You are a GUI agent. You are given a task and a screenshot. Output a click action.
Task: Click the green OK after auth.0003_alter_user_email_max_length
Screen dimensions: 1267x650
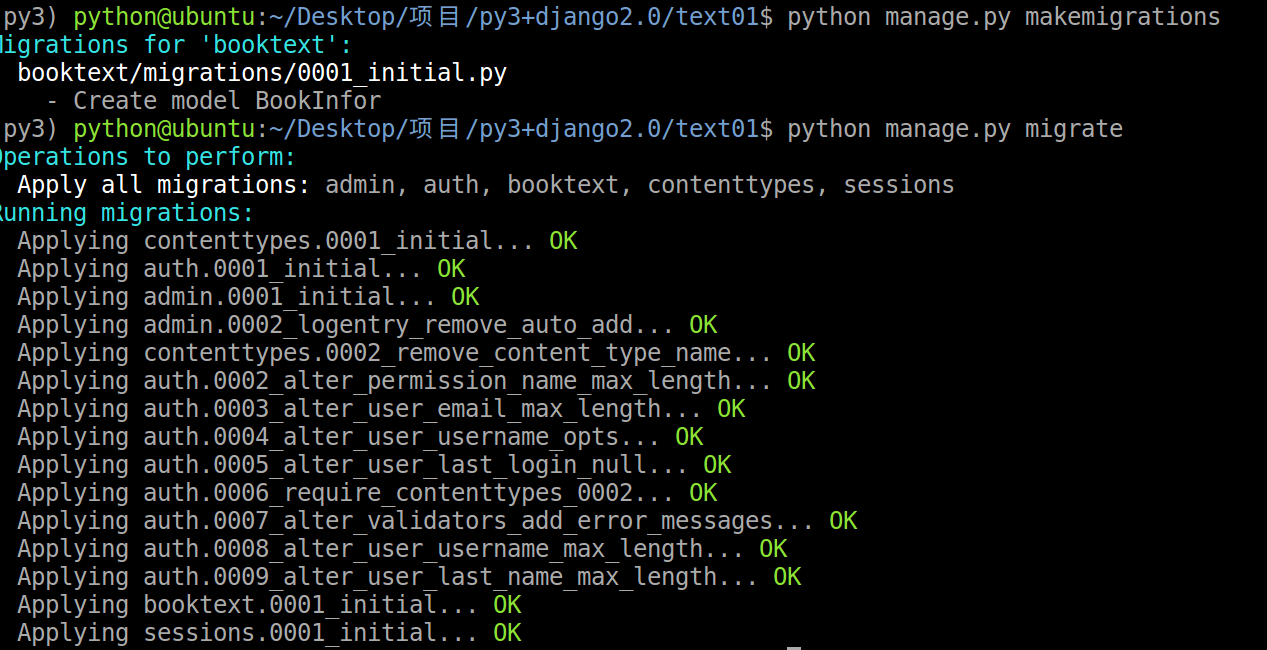tap(732, 409)
